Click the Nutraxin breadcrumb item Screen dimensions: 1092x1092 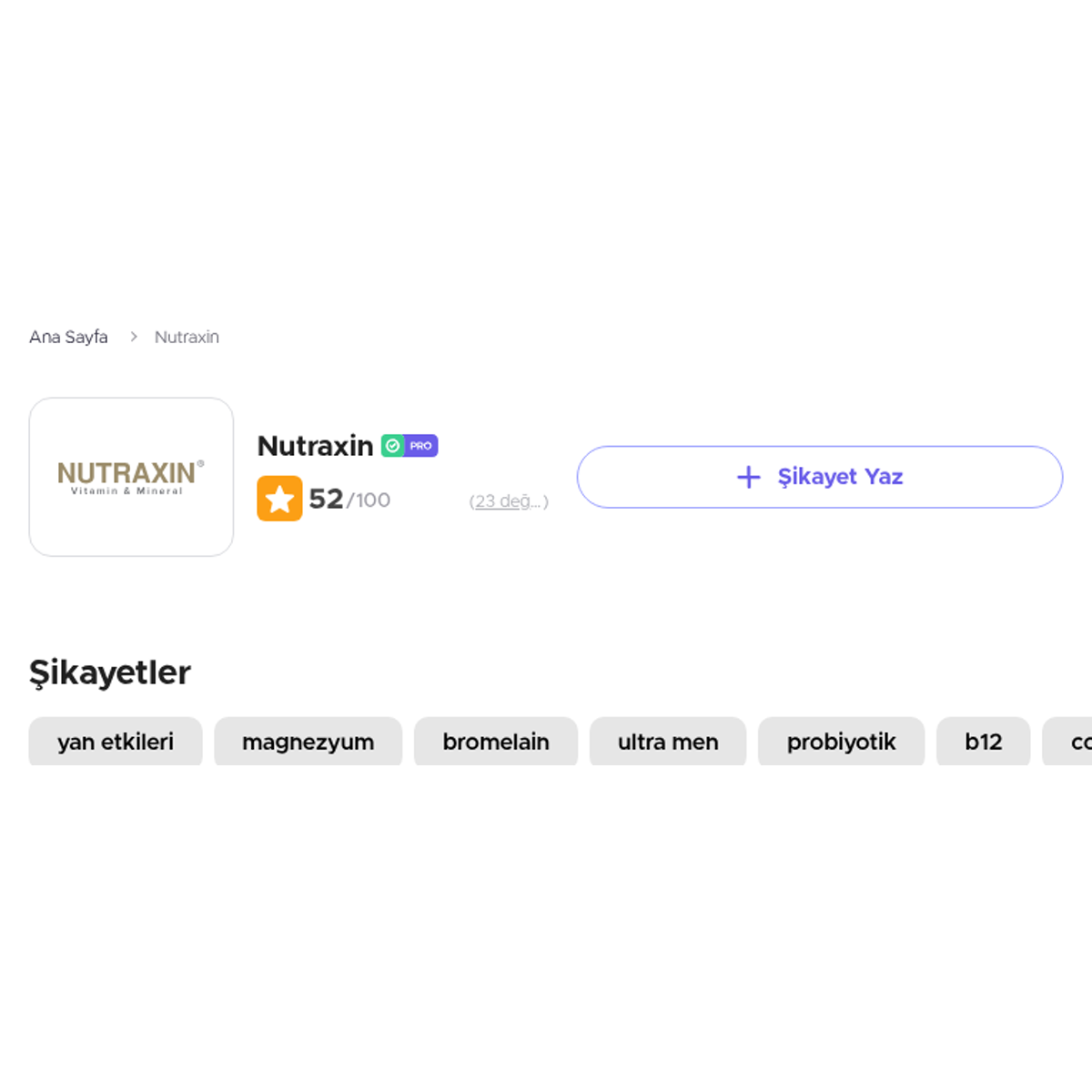[x=187, y=337]
